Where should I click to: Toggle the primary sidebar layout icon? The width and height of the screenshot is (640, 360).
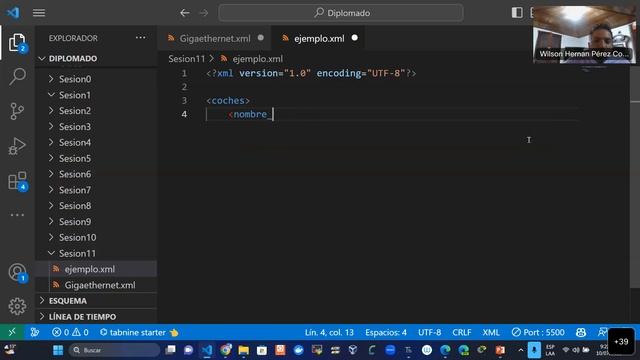click(517, 13)
